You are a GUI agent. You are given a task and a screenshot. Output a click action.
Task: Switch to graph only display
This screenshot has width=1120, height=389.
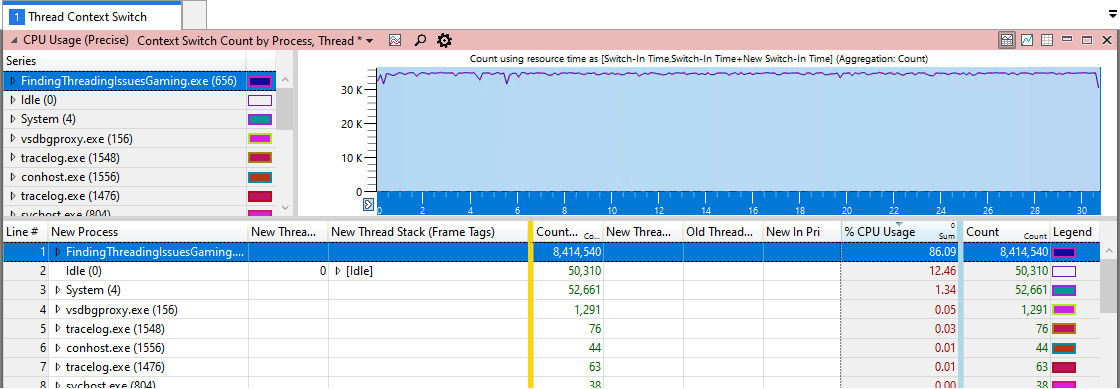tap(1027, 41)
